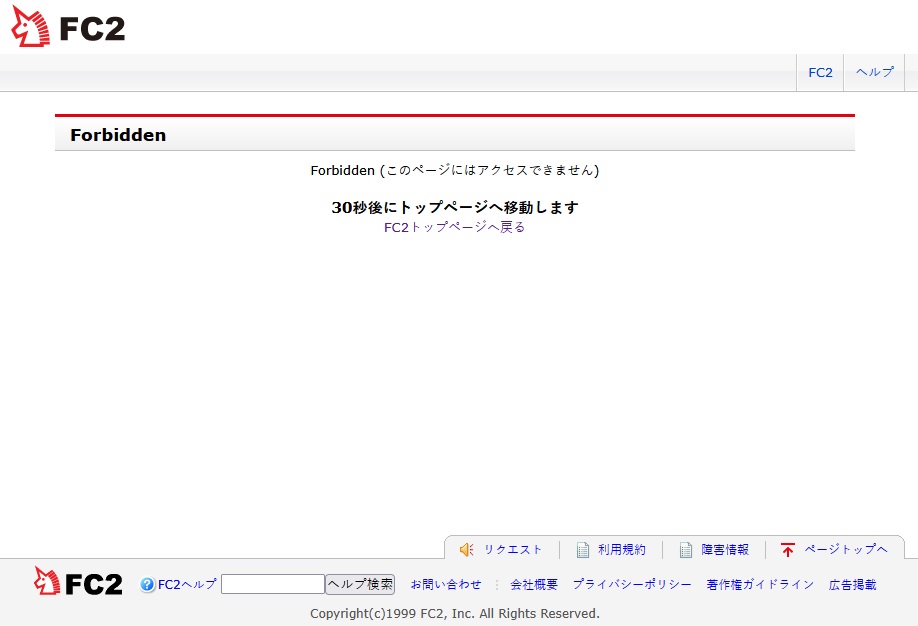This screenshot has height=626, width=918.
Task: Open the FC2ヘルプ footer link
Action: click(187, 584)
